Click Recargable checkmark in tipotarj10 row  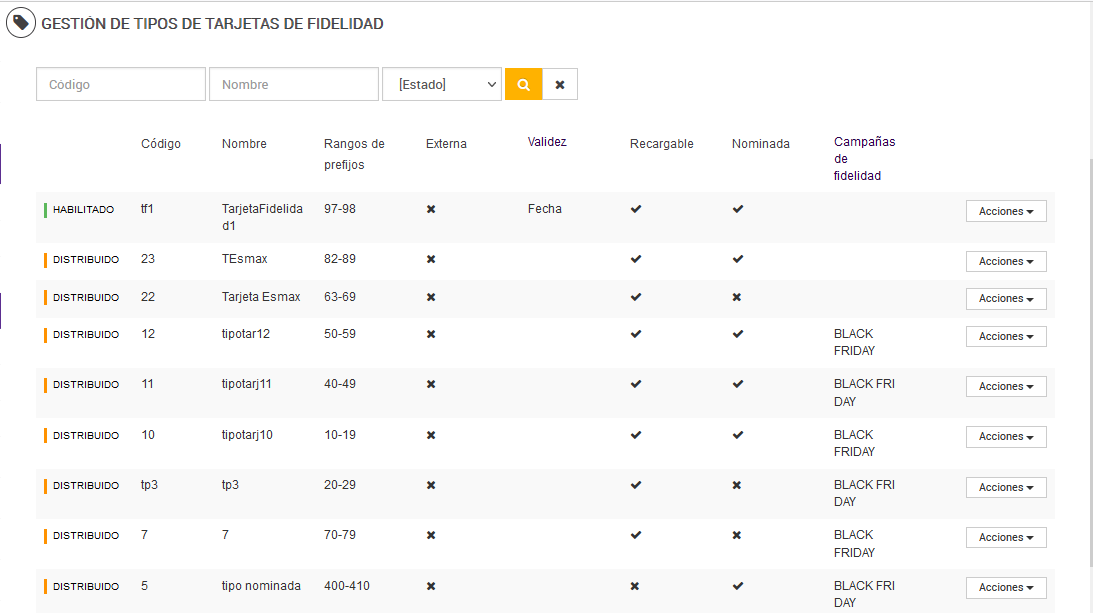[636, 435]
